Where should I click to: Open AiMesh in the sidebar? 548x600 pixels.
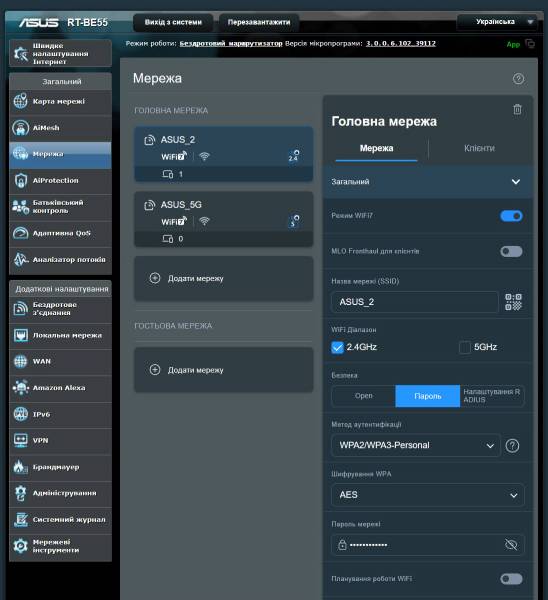click(x=60, y=128)
